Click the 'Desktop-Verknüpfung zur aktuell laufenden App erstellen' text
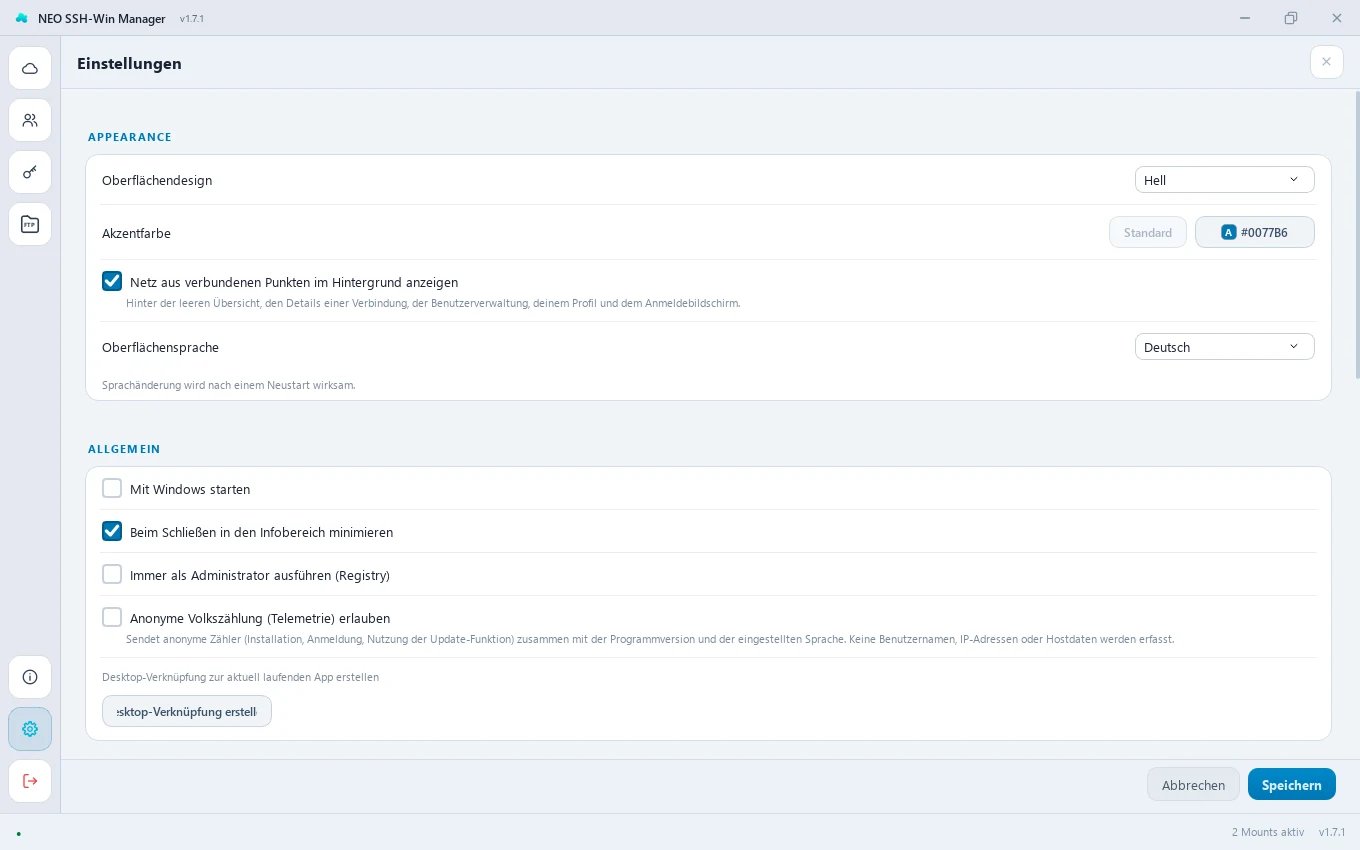1360x850 pixels. (x=240, y=677)
